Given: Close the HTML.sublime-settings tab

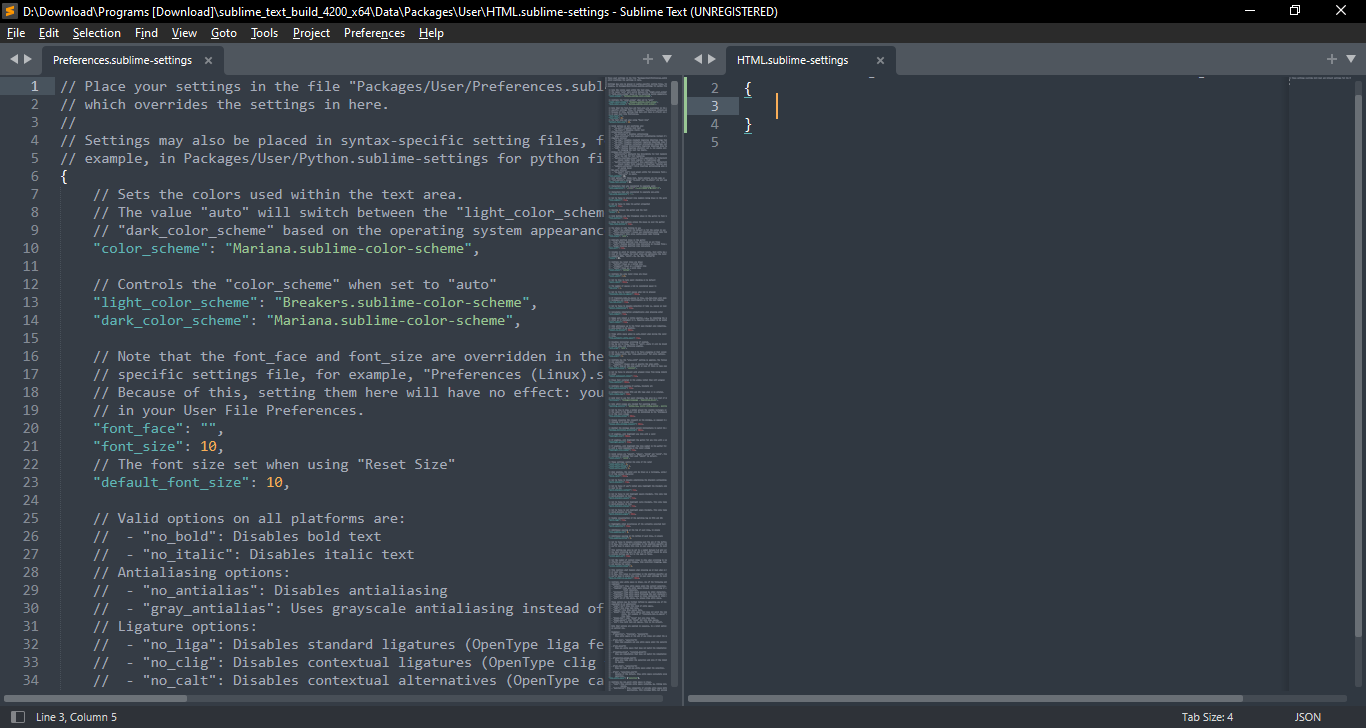Looking at the screenshot, I should [880, 61].
